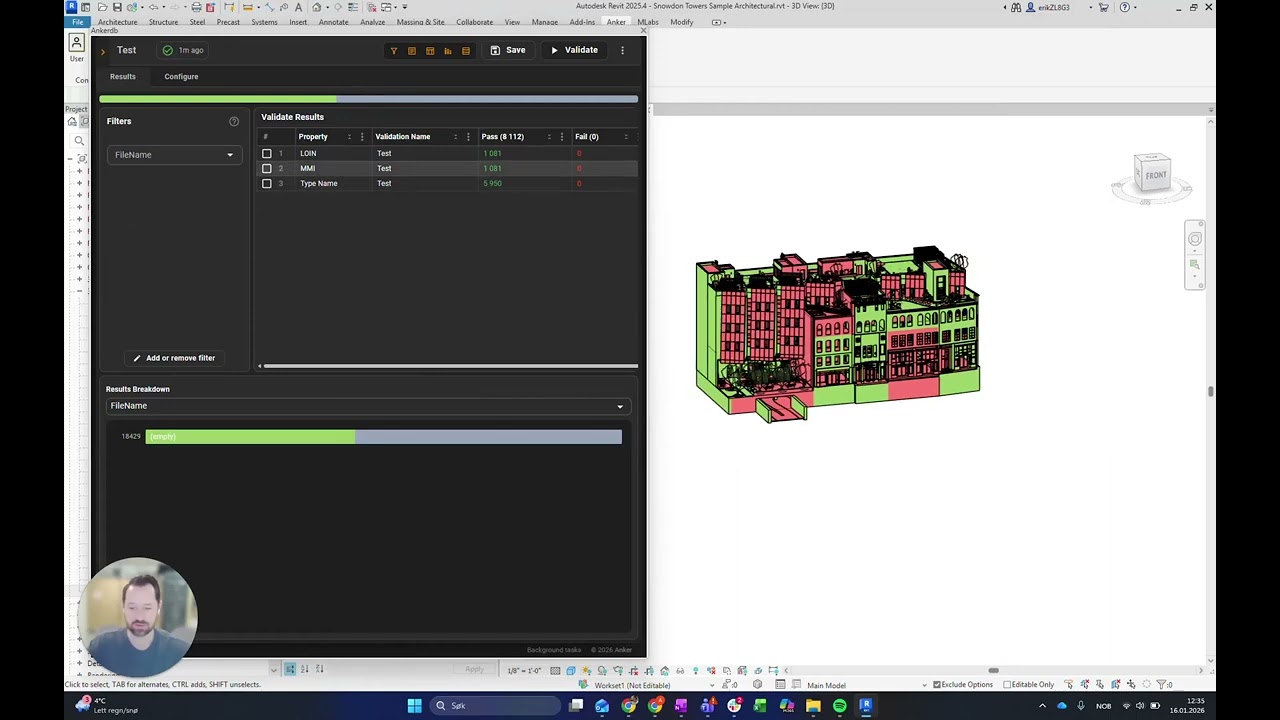Click the Apply button in properties palette
The image size is (1280, 720).
coord(474,669)
